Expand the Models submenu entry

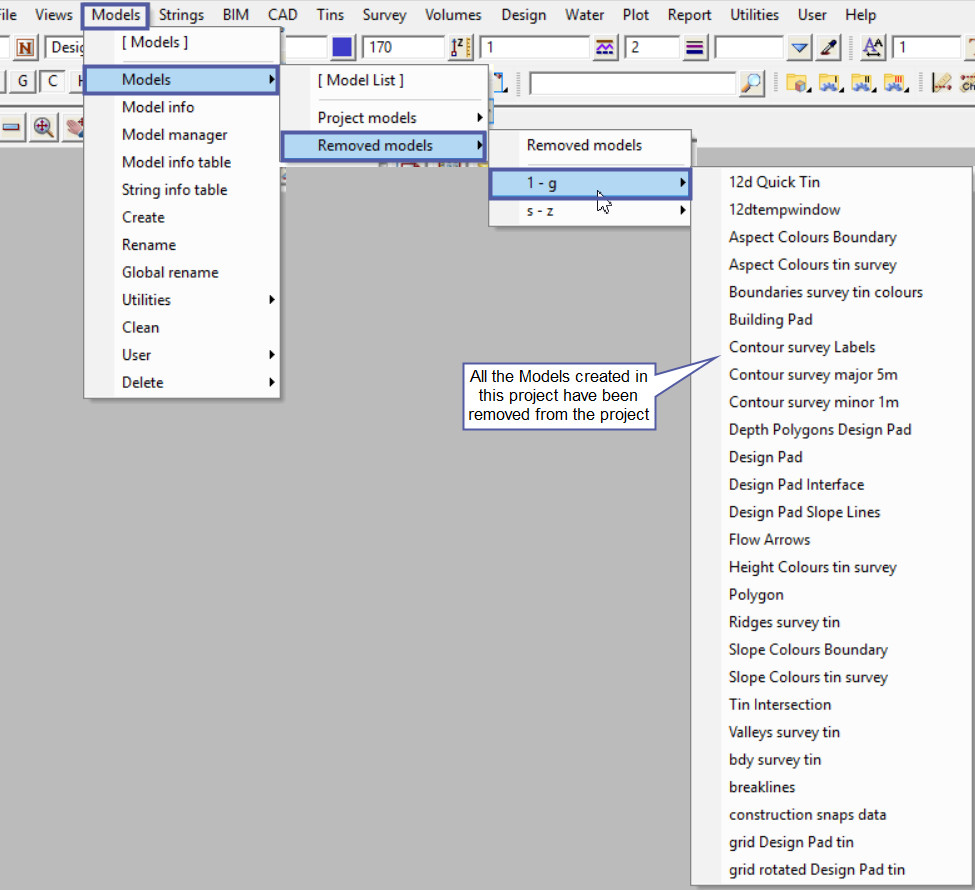[182, 80]
